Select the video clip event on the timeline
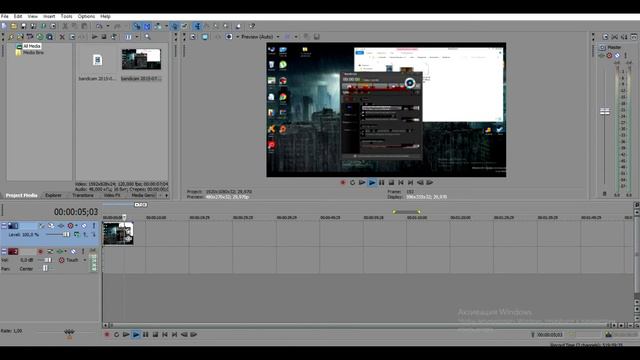The width and height of the screenshot is (640, 360). click(118, 233)
